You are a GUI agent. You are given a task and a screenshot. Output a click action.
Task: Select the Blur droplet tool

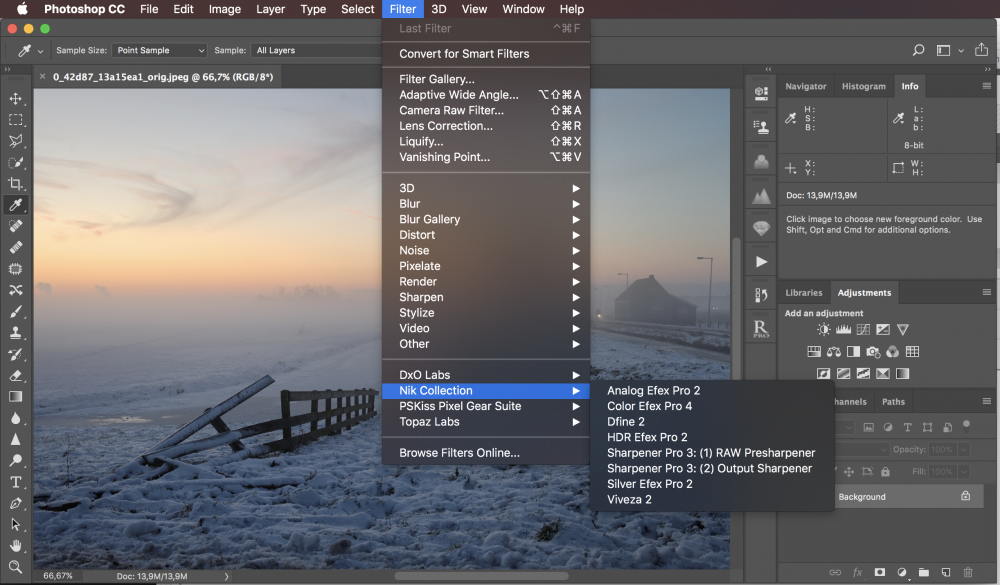[15, 418]
